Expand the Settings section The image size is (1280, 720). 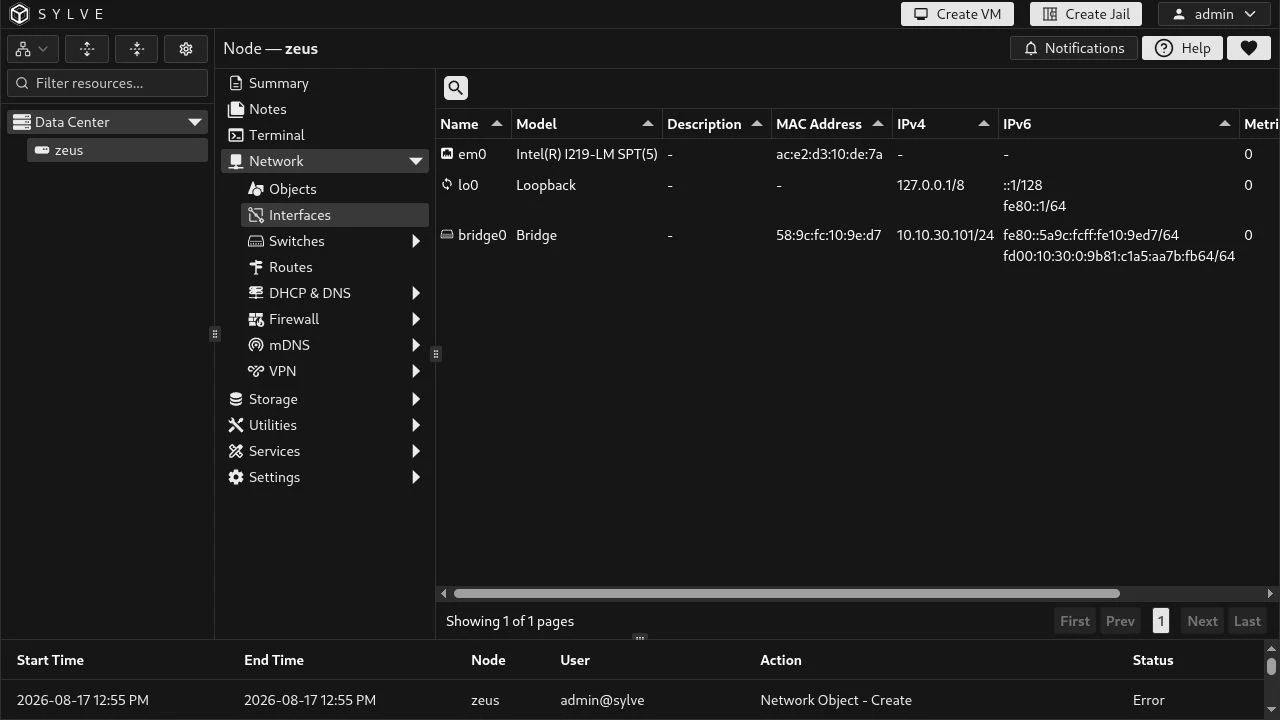coord(416,477)
